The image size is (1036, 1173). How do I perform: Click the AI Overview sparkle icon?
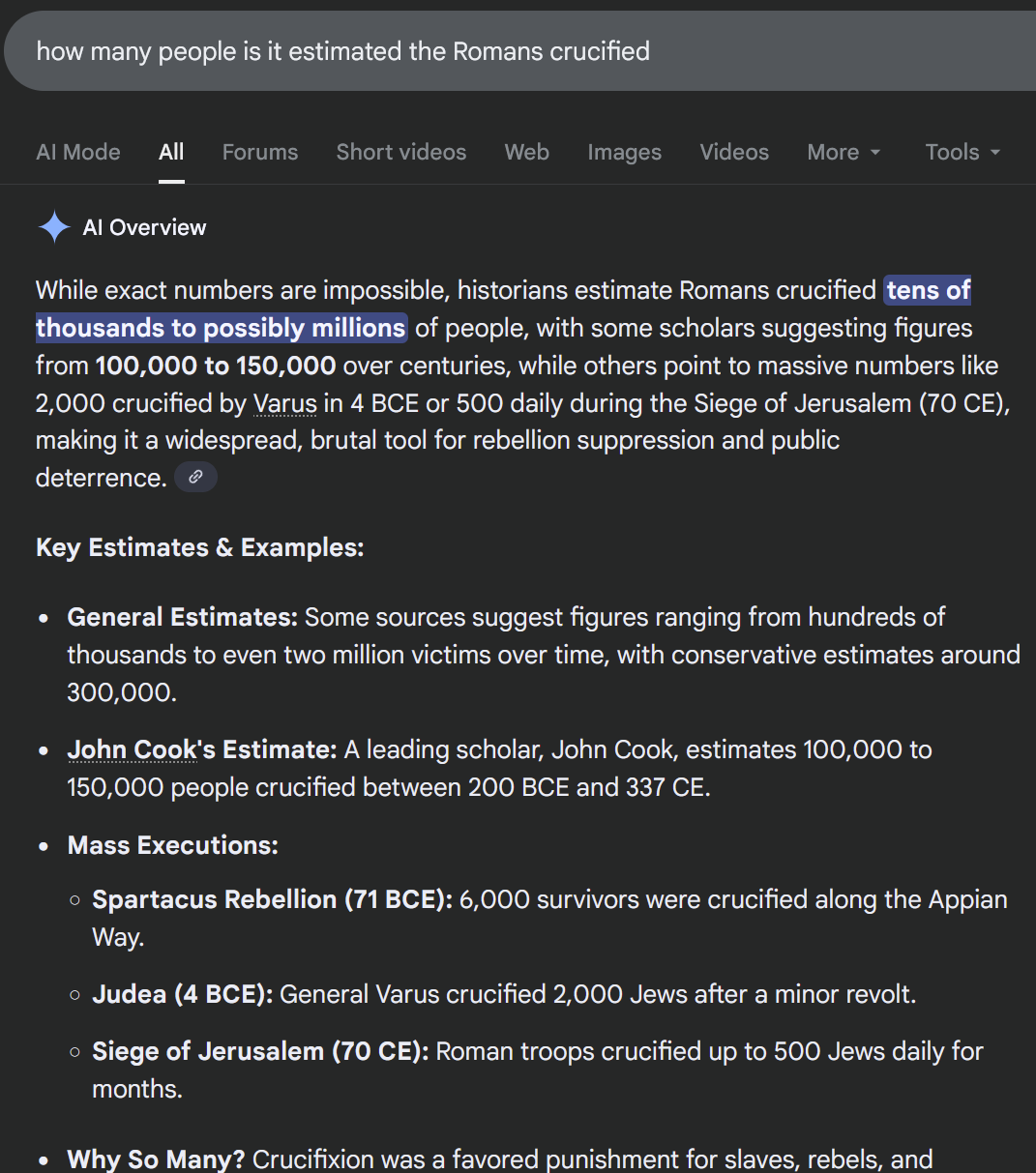click(x=54, y=227)
